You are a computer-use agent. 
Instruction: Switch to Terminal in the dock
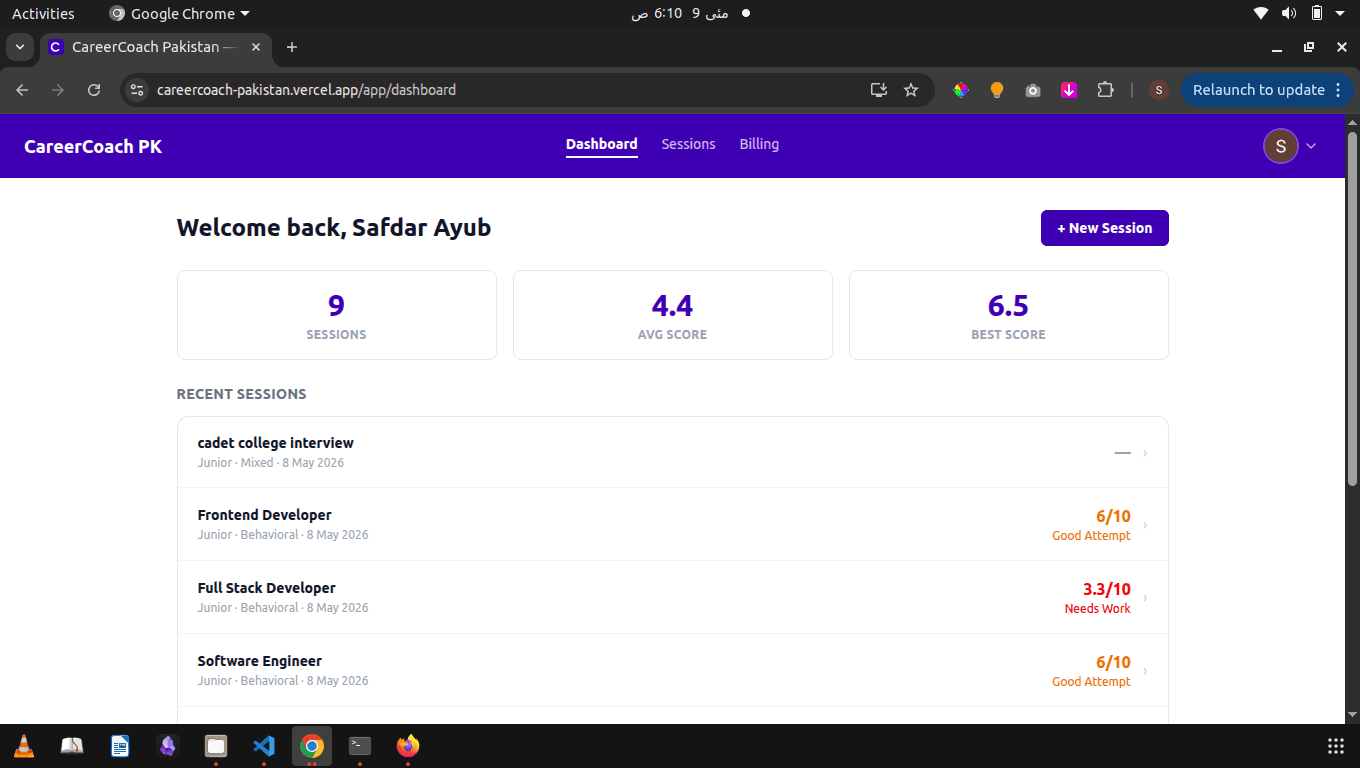point(360,746)
